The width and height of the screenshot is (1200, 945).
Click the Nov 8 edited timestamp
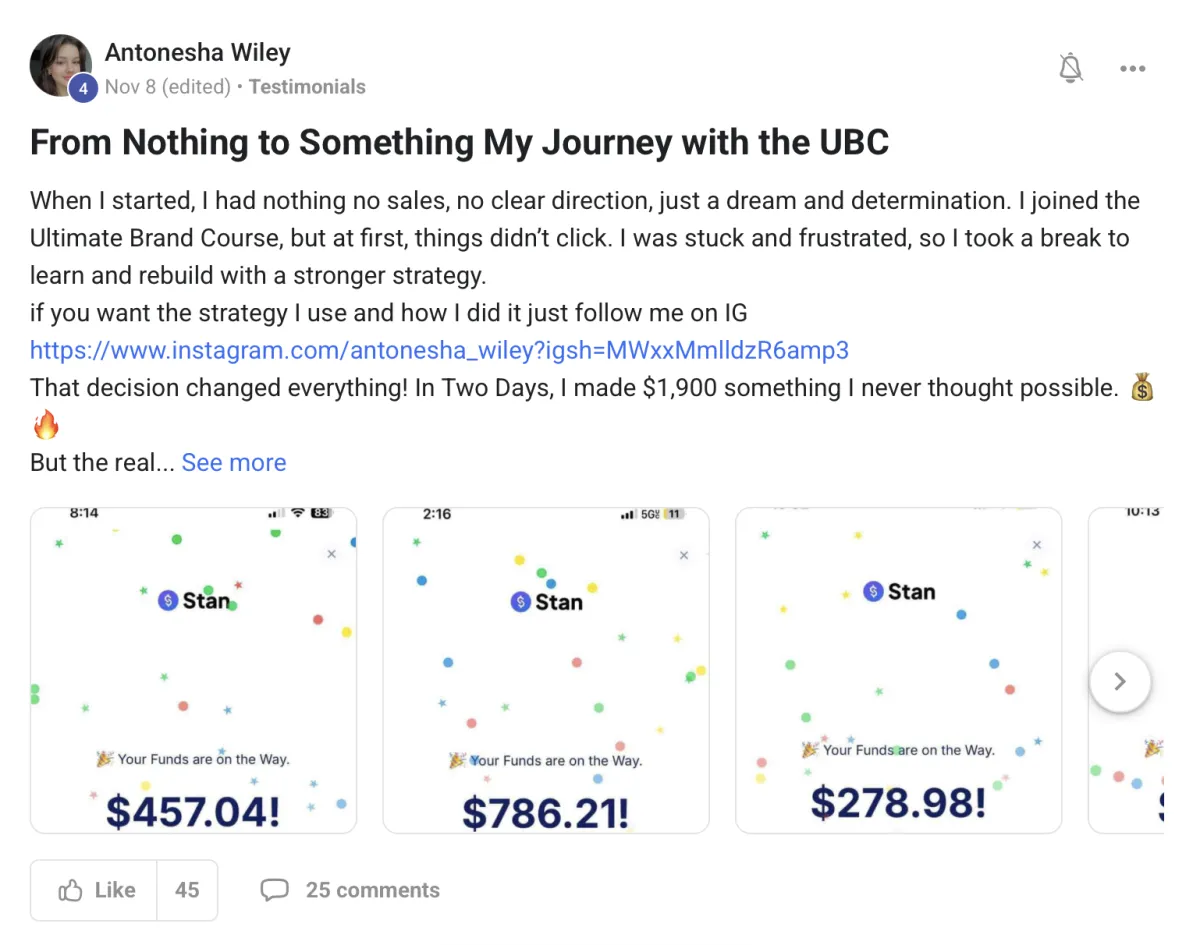pyautogui.click(x=167, y=87)
